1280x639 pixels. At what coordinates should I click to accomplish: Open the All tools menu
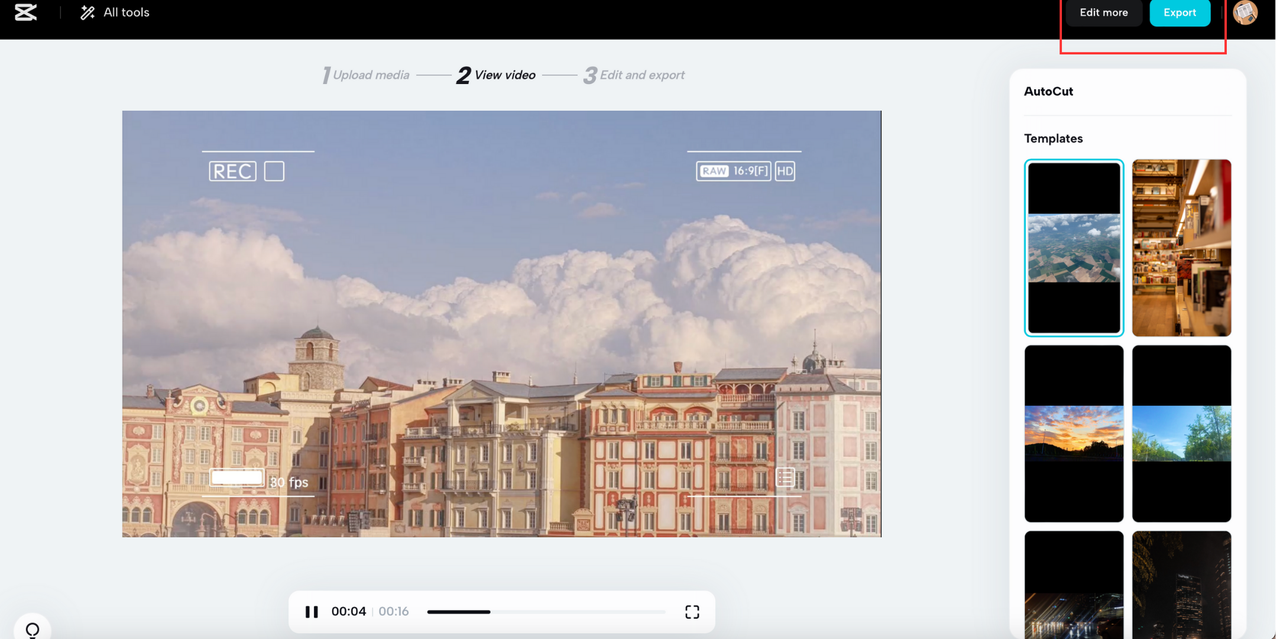pos(115,13)
